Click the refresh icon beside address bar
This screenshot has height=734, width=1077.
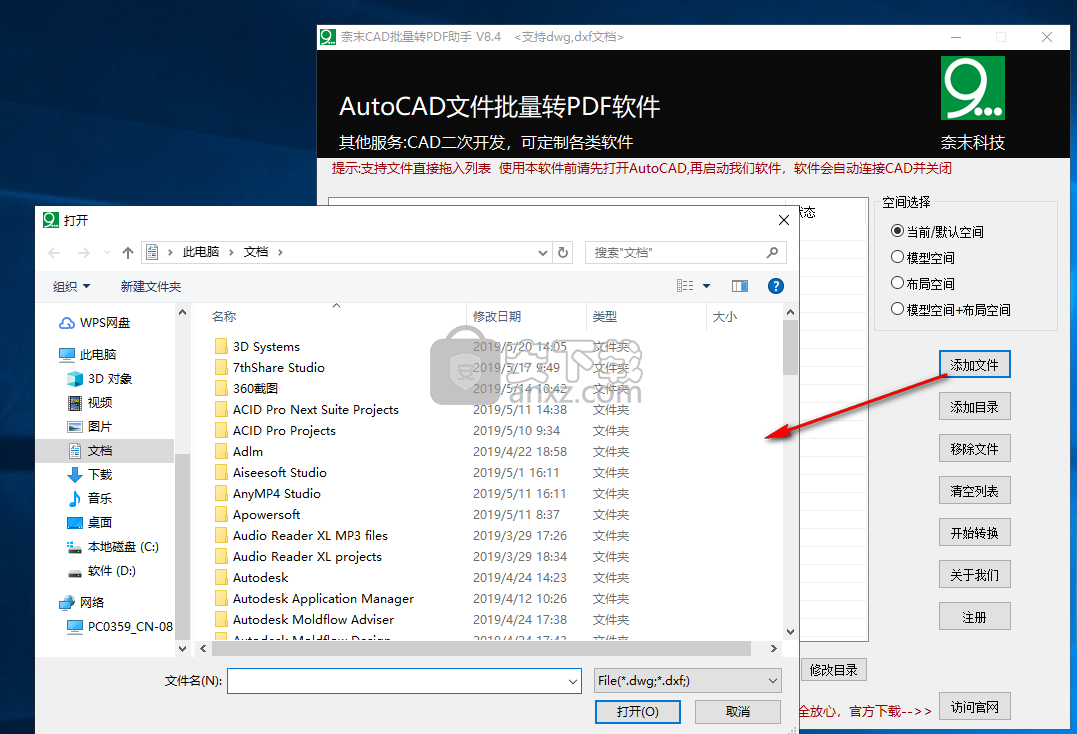point(563,253)
